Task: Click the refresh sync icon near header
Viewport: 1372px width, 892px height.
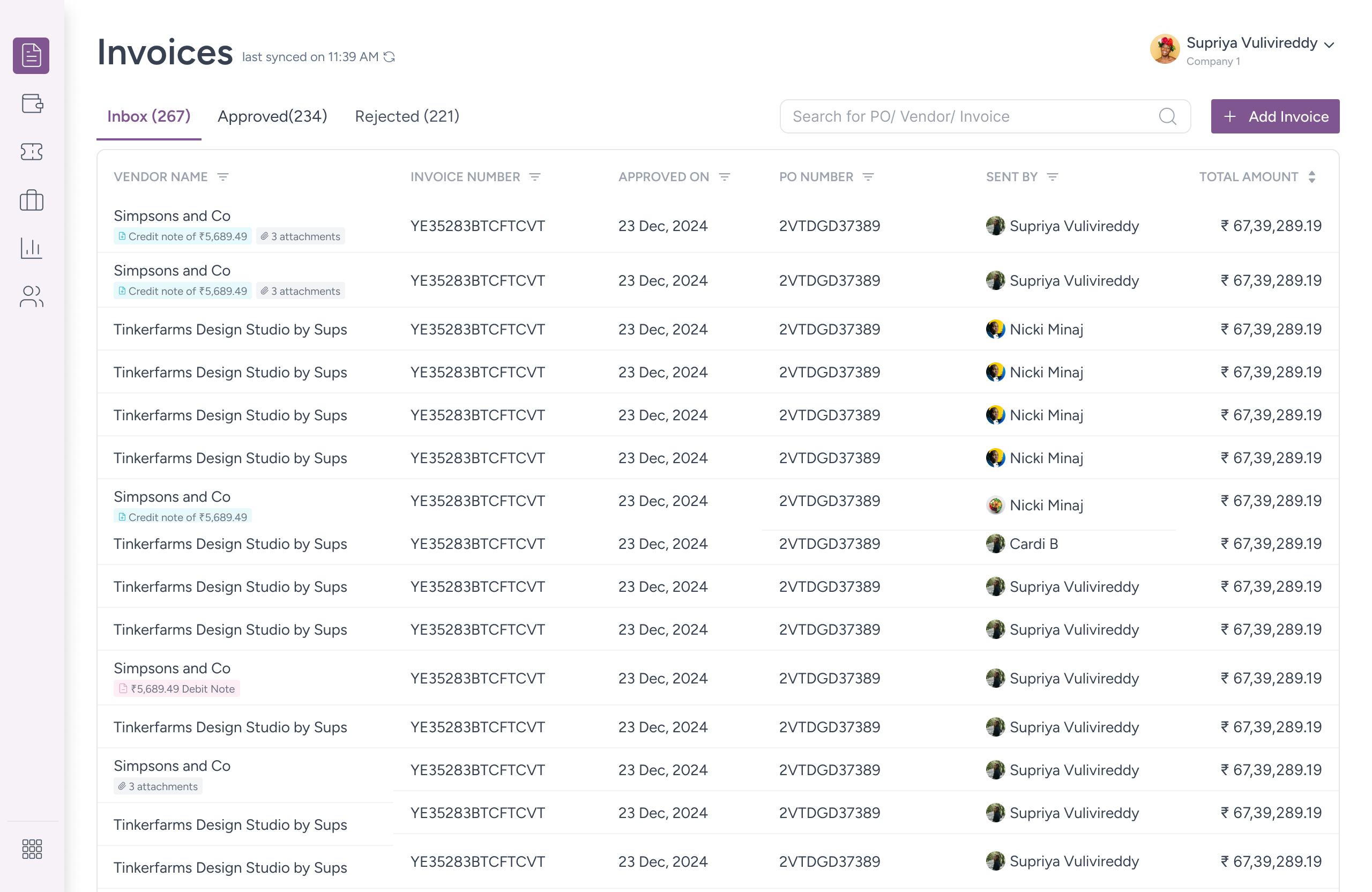Action: [390, 57]
